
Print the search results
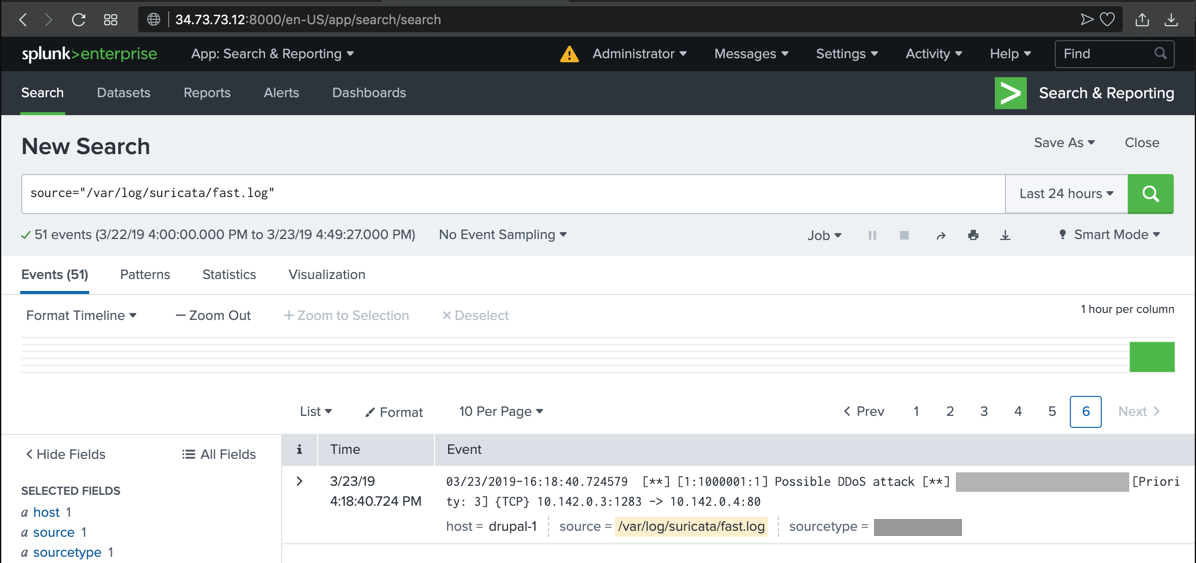coord(973,235)
